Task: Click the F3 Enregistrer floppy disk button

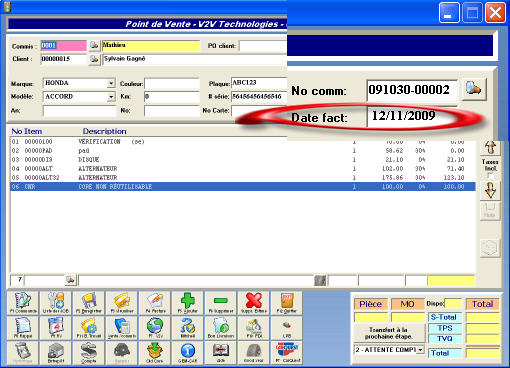Action: [x=89, y=303]
